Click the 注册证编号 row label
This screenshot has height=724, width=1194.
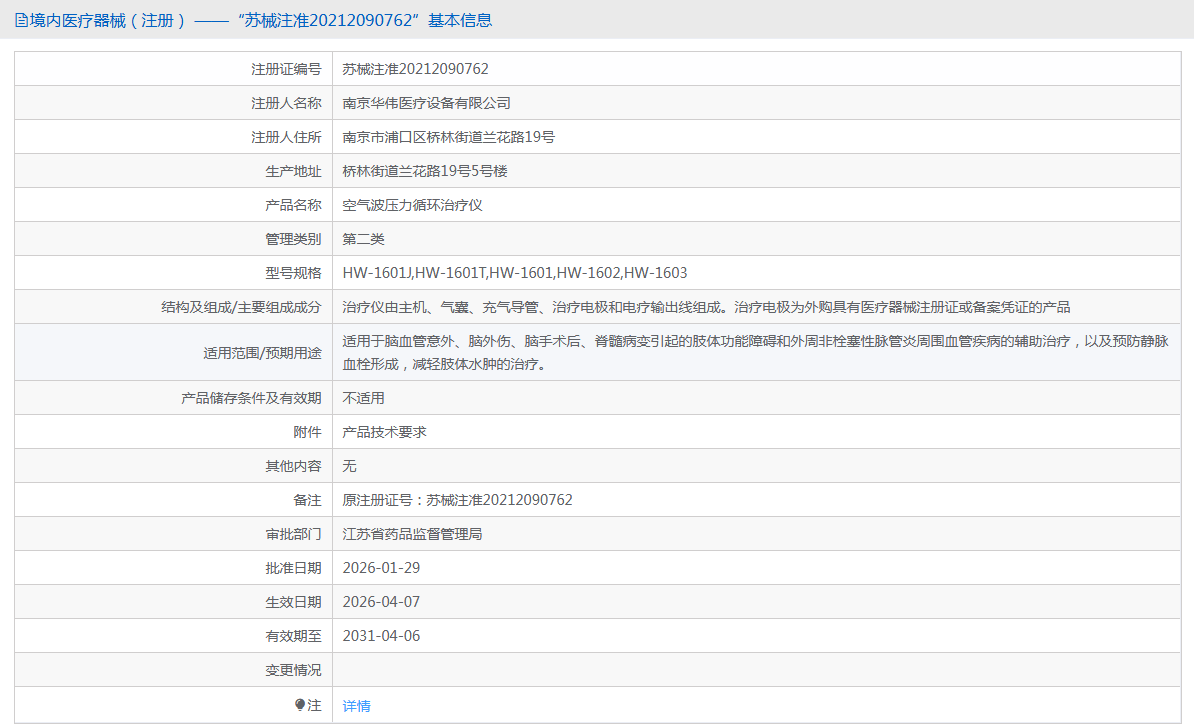click(x=286, y=69)
